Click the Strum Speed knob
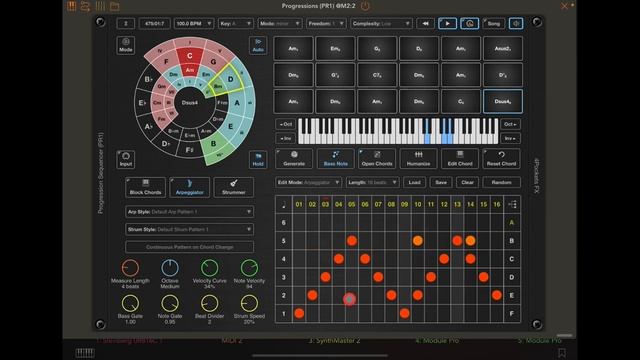Image resolution: width=640 pixels, height=360 pixels. pyautogui.click(x=249, y=304)
